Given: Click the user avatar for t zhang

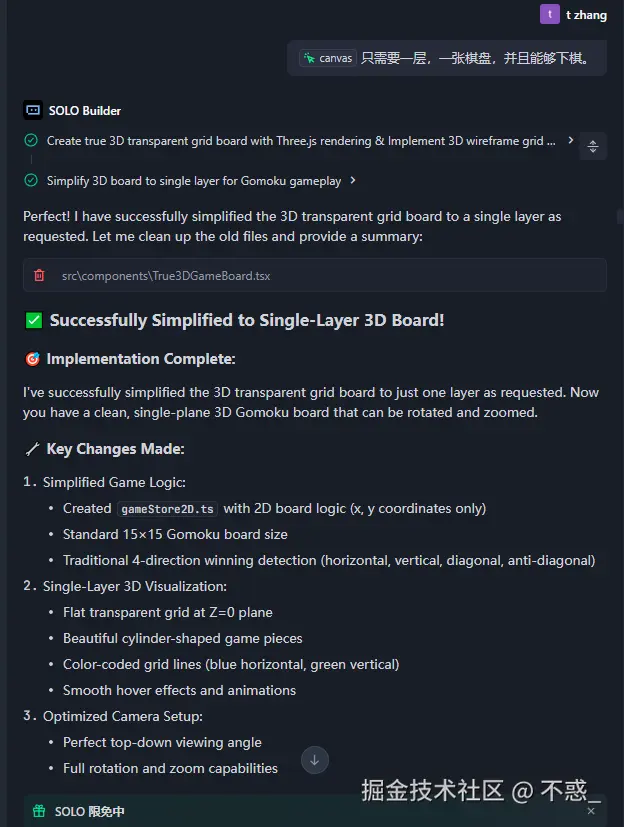Looking at the screenshot, I should pos(549,14).
